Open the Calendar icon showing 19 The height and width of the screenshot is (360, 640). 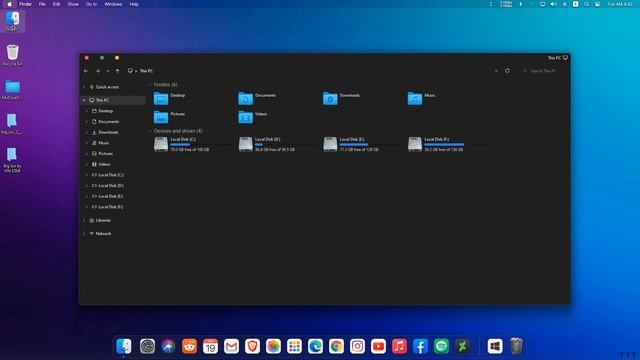coord(210,346)
